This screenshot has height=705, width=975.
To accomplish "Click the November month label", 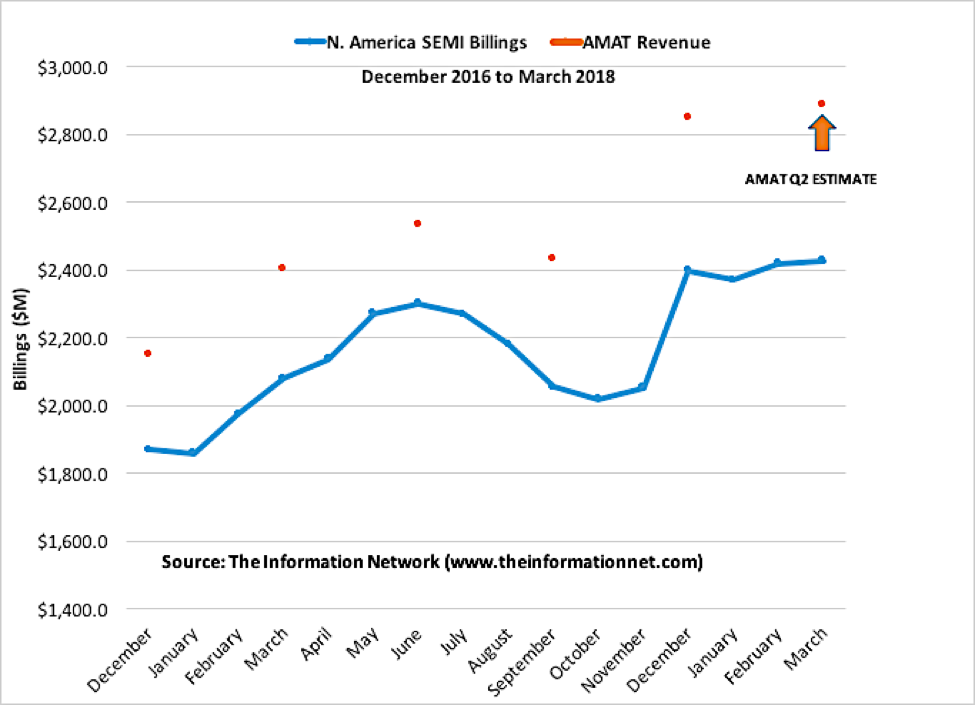I will 613,660.
